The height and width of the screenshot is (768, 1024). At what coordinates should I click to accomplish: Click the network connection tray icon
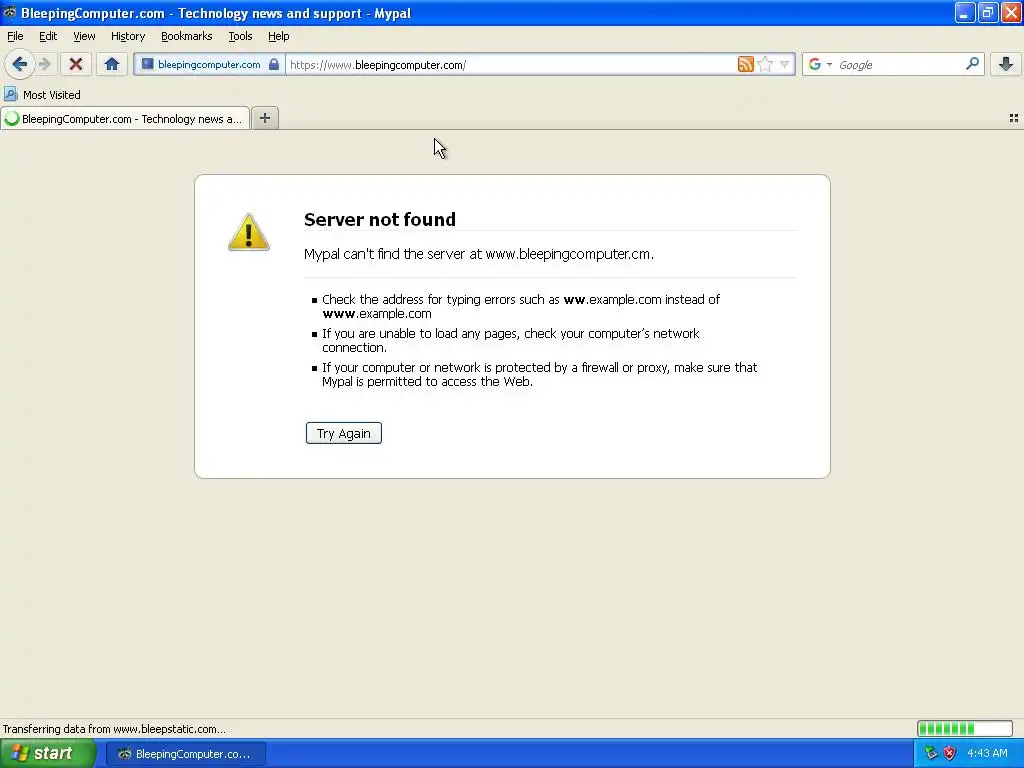pos(931,753)
